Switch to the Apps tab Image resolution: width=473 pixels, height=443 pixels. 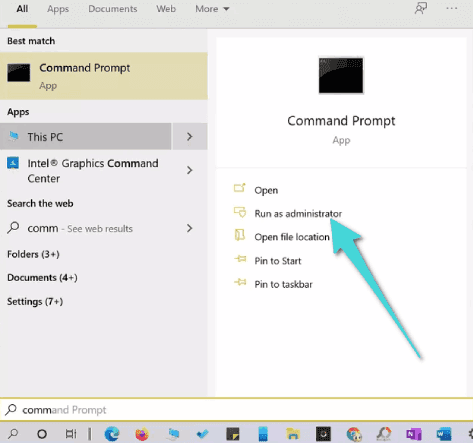(58, 9)
